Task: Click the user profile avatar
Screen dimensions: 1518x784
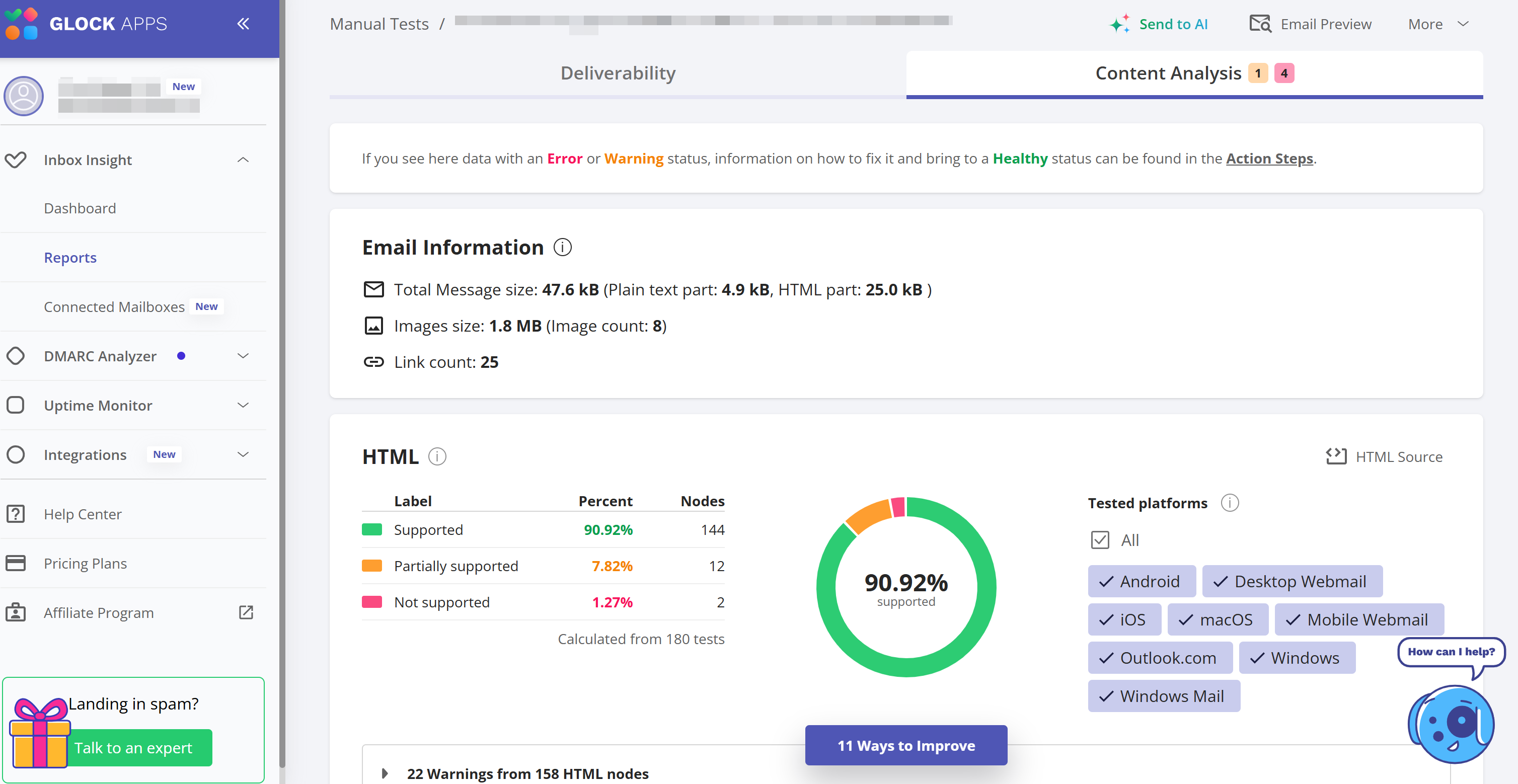Action: pos(24,96)
